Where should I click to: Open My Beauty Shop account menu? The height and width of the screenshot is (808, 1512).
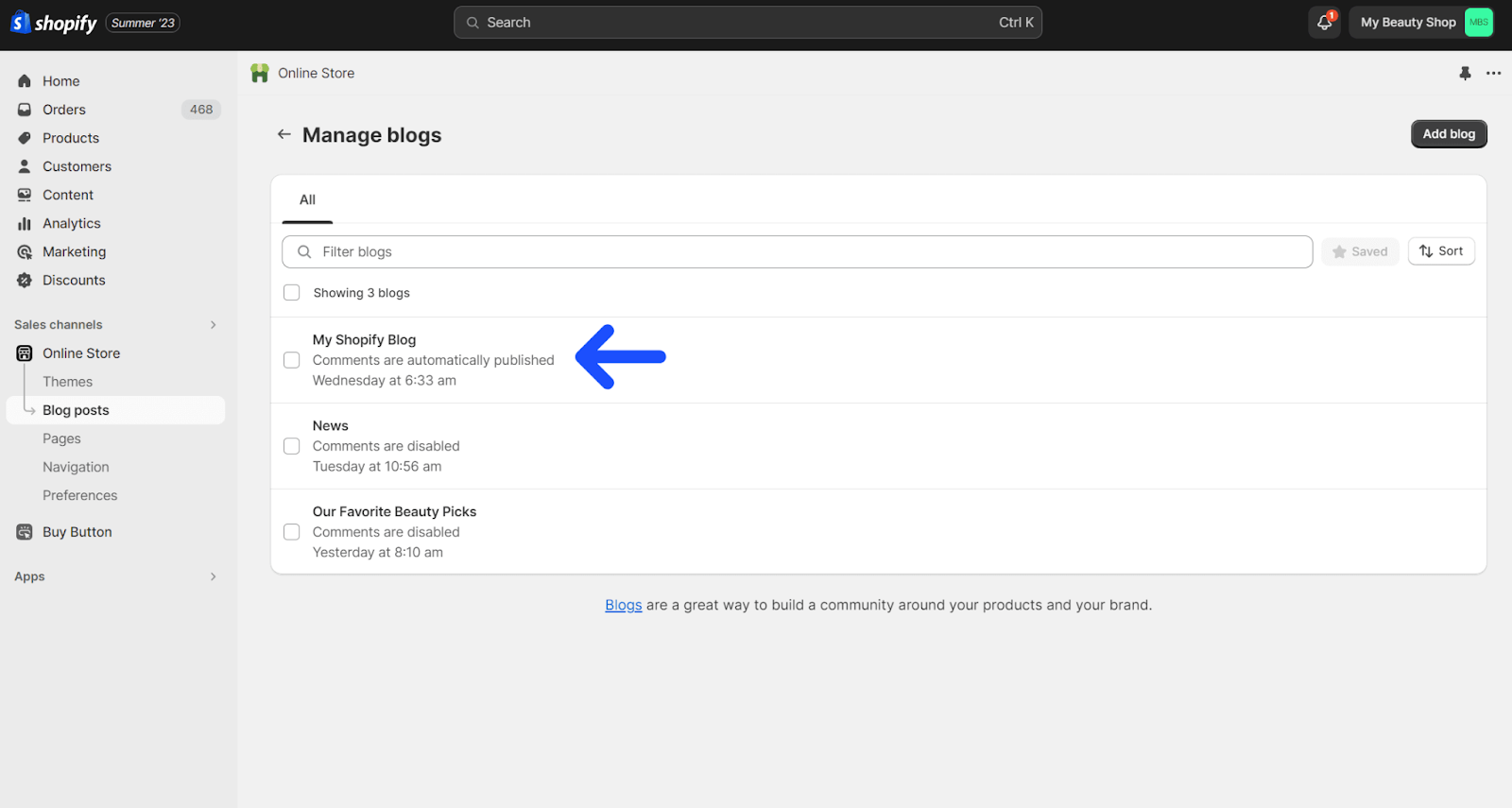(1421, 23)
